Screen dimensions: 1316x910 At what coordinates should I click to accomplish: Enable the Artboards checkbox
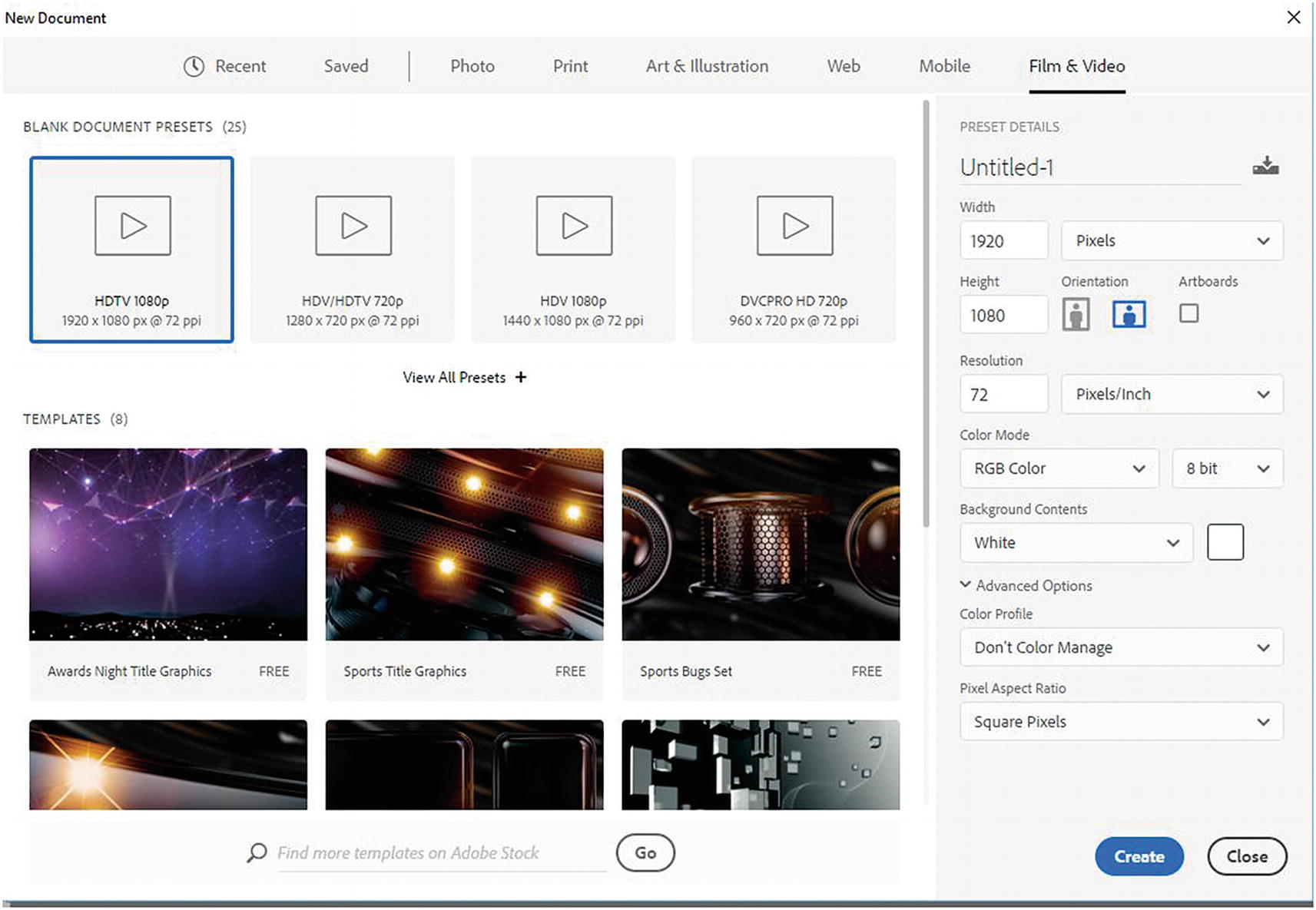pos(1188,313)
